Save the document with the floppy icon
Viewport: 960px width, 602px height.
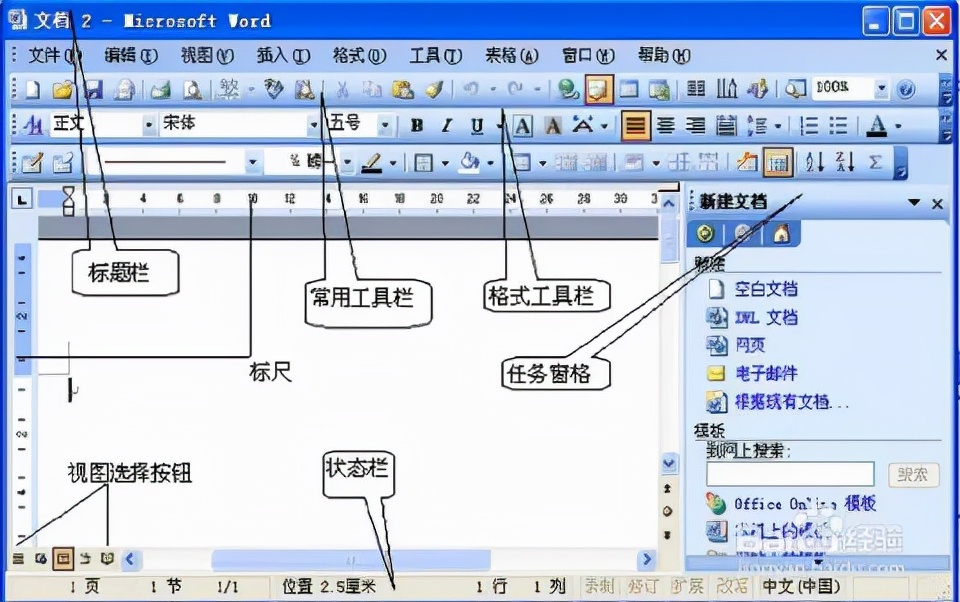click(x=92, y=89)
